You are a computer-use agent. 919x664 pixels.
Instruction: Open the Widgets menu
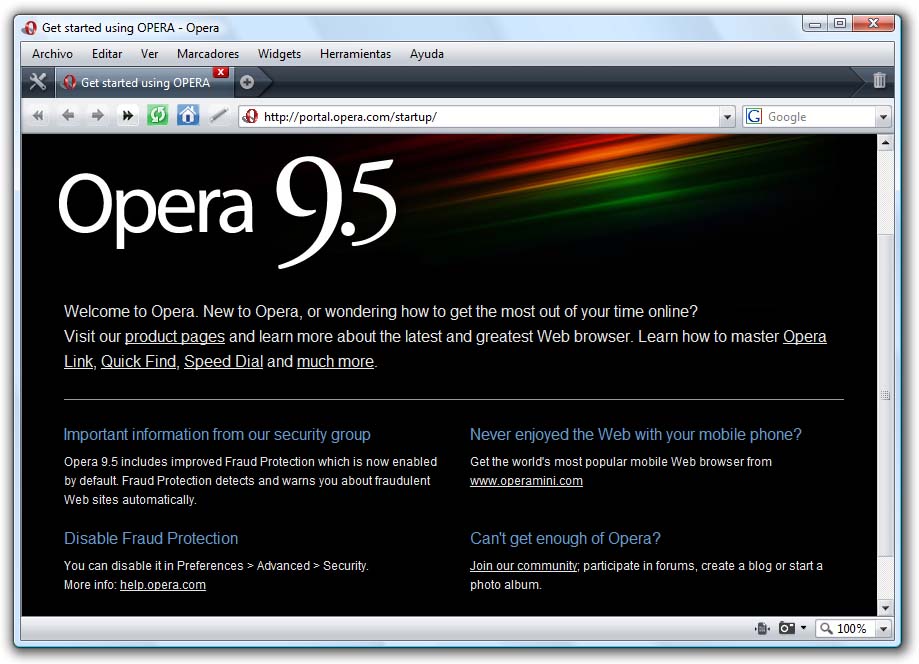pos(279,54)
